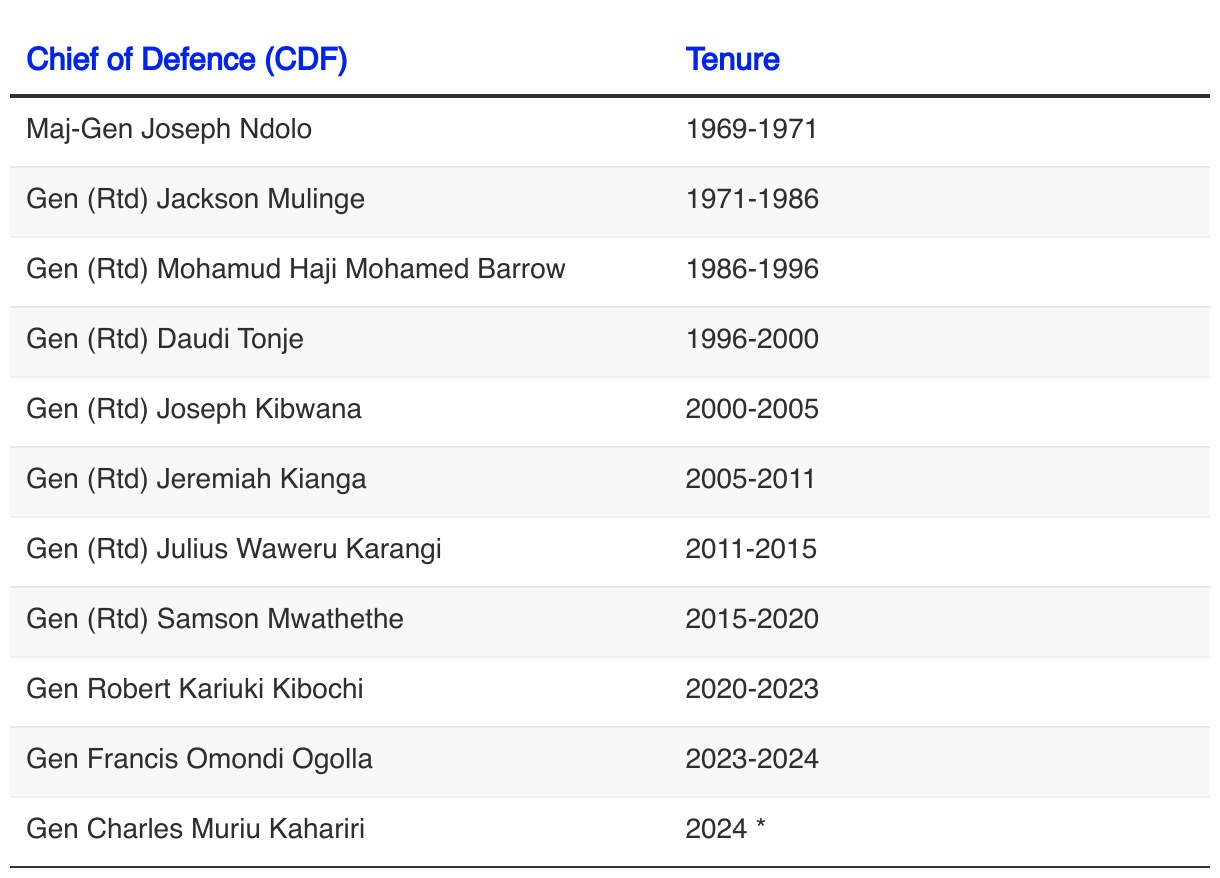1220x878 pixels.
Task: Click the Gen (Rtd) Jeremiah Kianga cell
Action: pyautogui.click(x=196, y=479)
